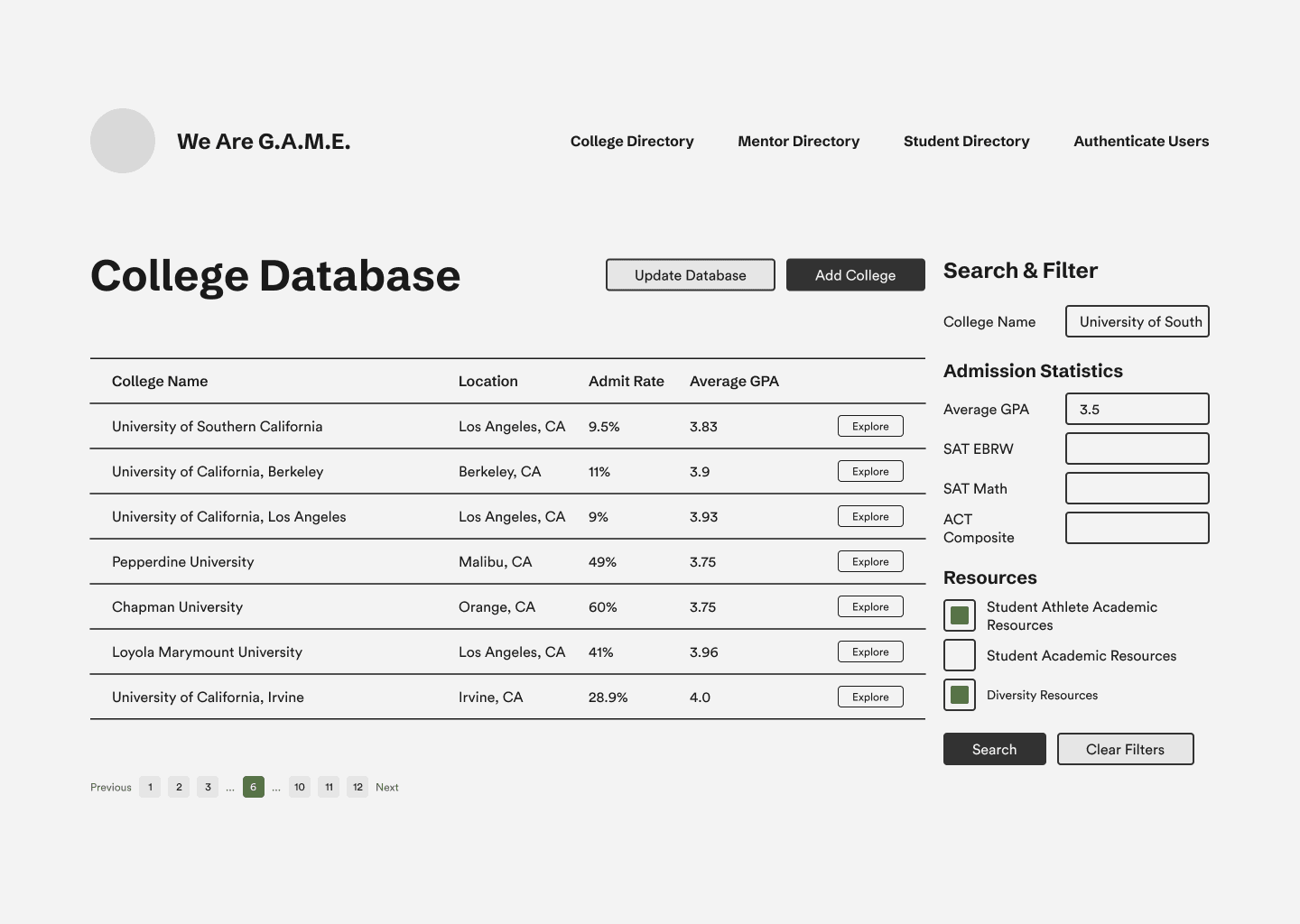The width and height of the screenshot is (1300, 924).
Task: Run the Search with current filters
Action: tap(994, 749)
